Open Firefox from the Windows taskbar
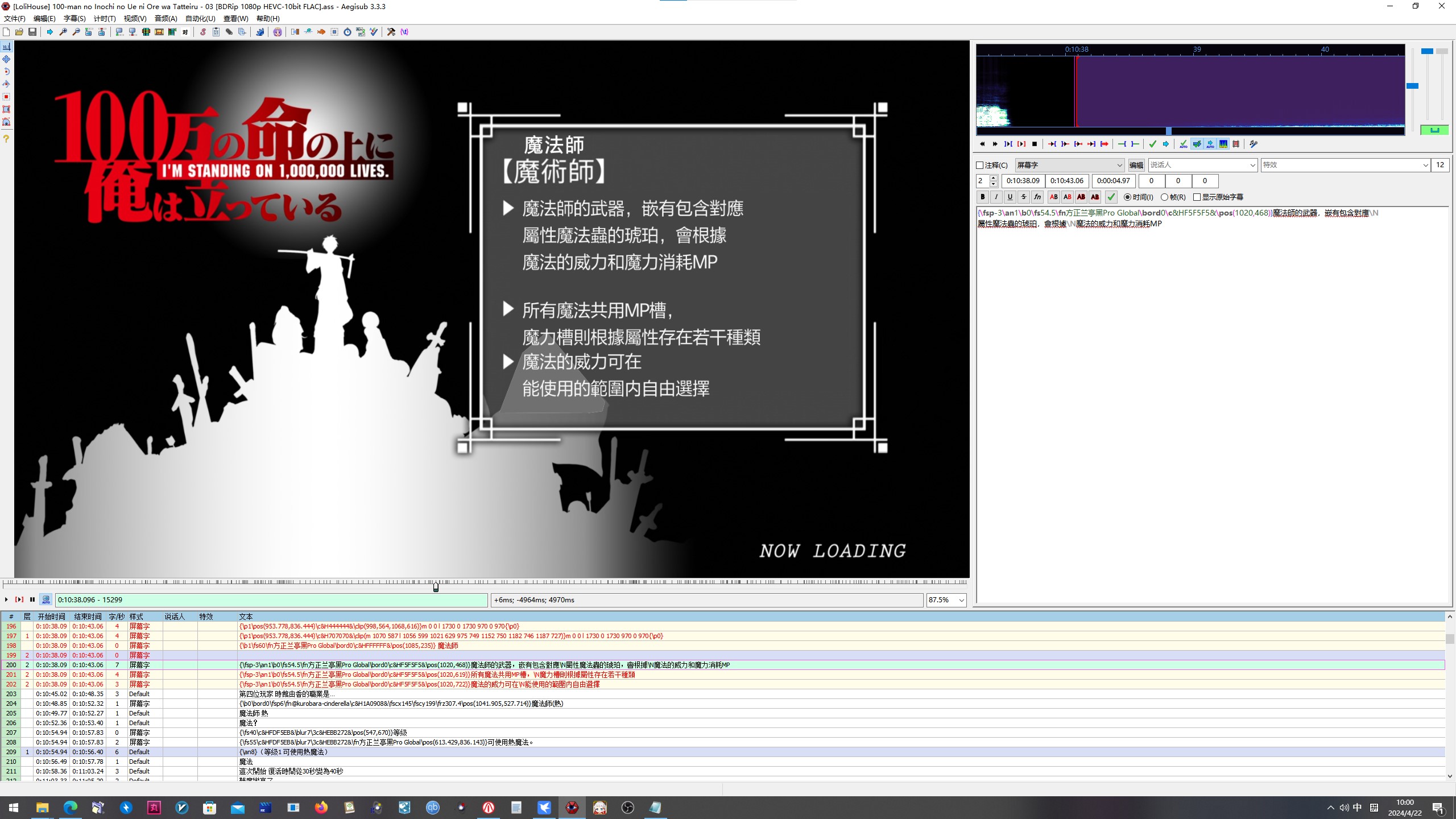 (x=321, y=808)
